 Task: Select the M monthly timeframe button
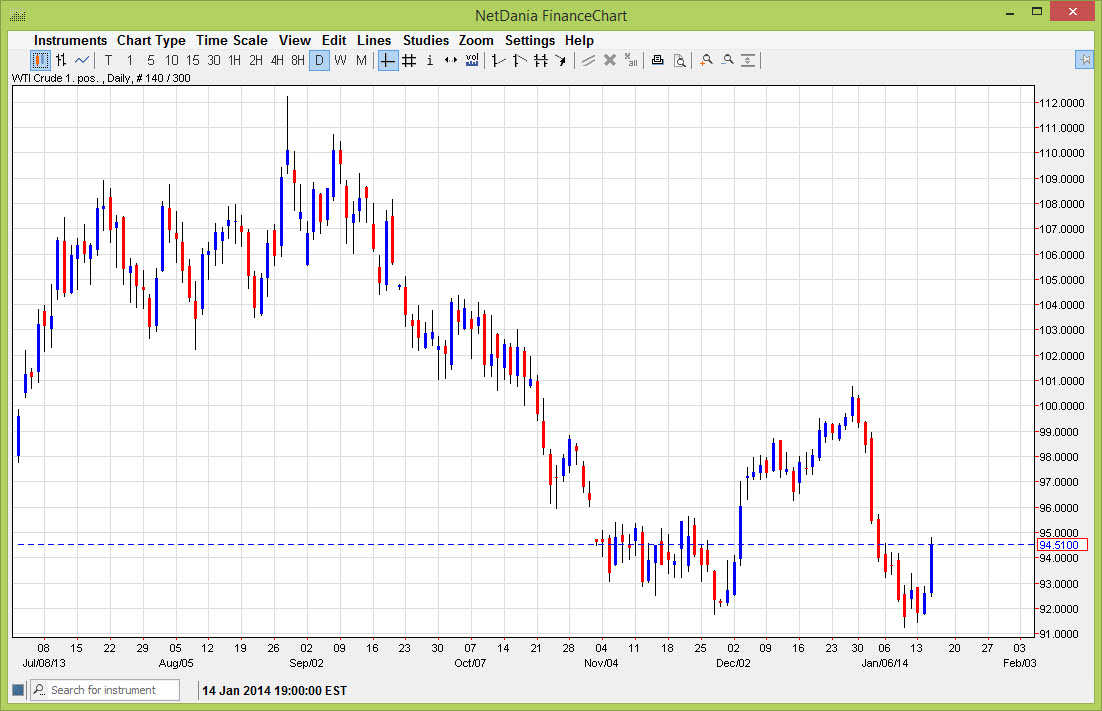(361, 60)
